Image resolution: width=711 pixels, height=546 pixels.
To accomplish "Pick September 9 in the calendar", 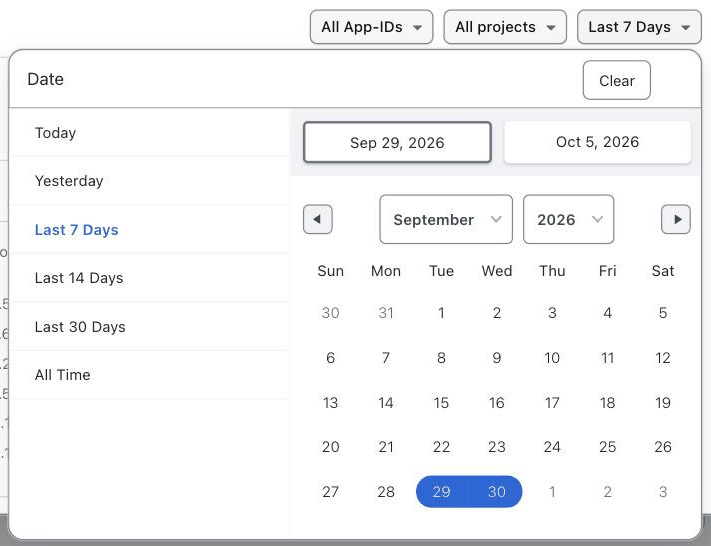I will pyautogui.click(x=497, y=358).
